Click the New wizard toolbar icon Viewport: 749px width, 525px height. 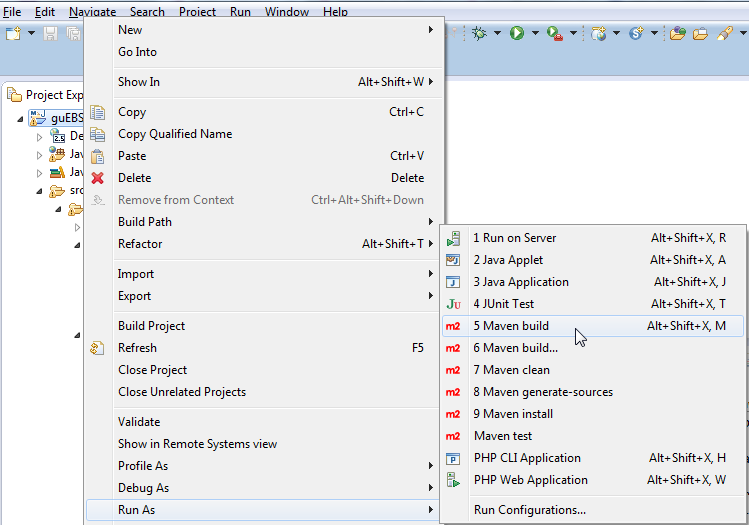[13, 33]
